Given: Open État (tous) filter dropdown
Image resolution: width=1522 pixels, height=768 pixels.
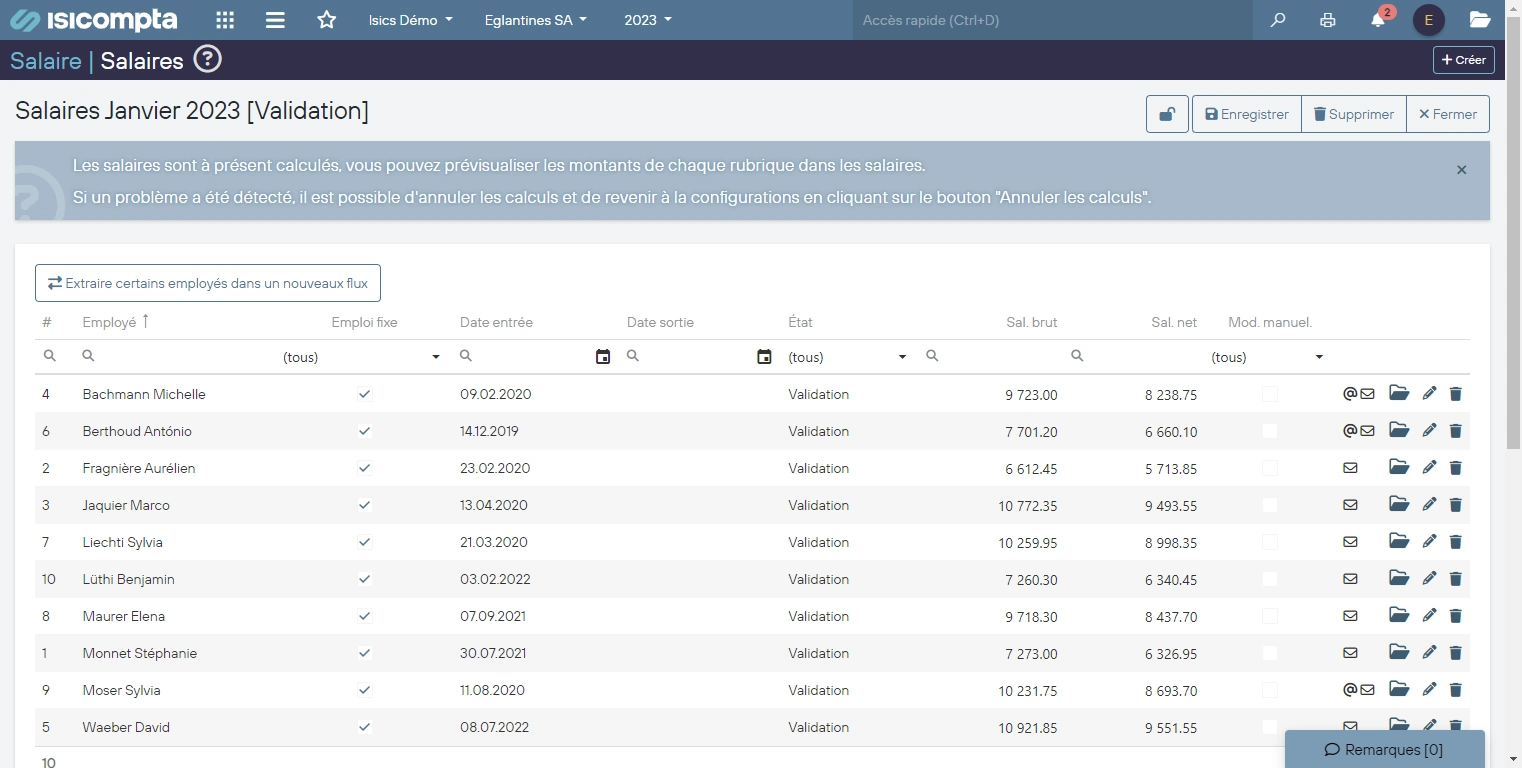Looking at the screenshot, I should [848, 357].
